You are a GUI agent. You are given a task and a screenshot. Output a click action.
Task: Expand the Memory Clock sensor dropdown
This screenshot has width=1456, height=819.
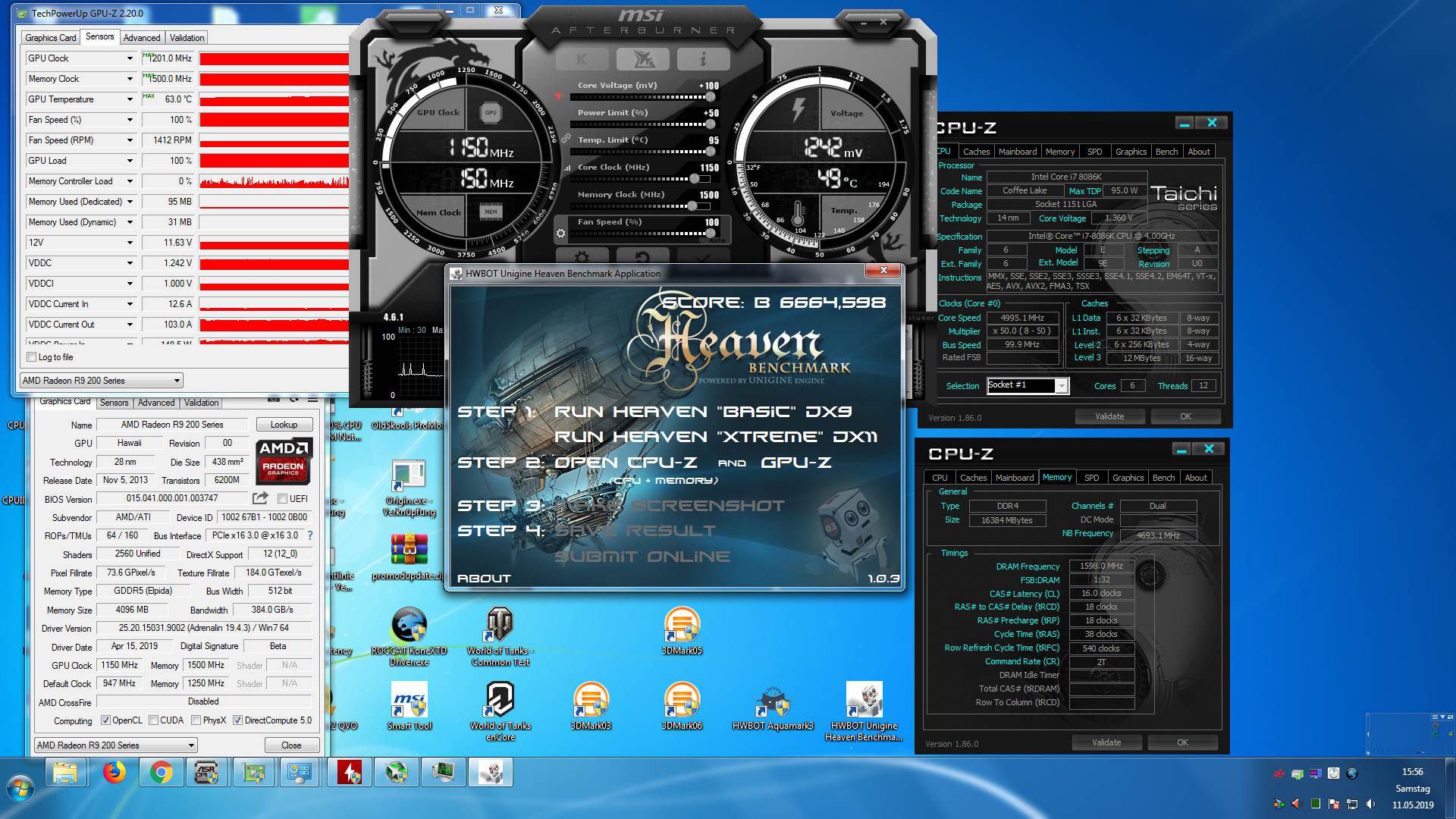pyautogui.click(x=130, y=79)
